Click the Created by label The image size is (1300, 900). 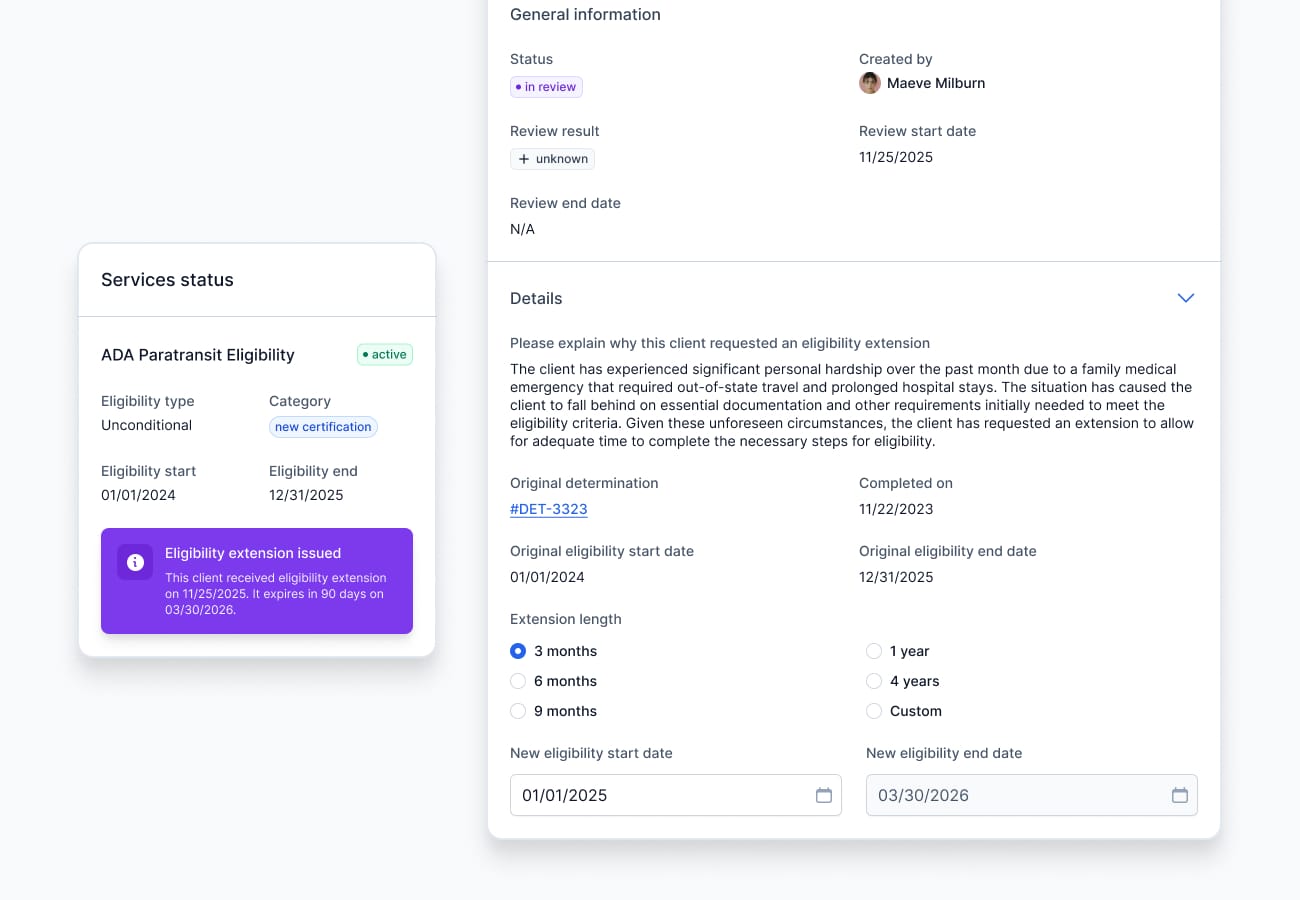coord(896,59)
